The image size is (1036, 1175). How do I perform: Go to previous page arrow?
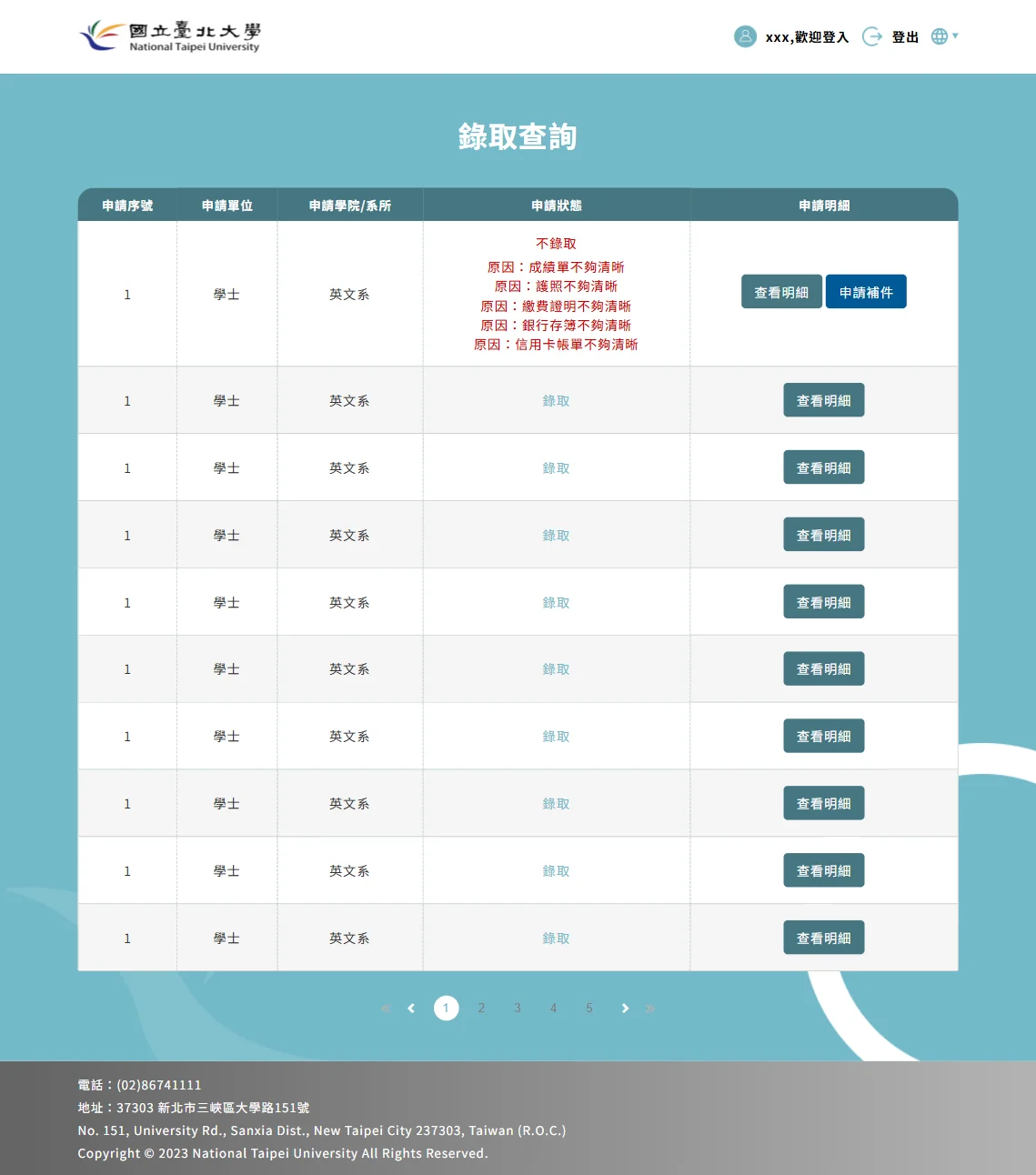(x=411, y=1009)
